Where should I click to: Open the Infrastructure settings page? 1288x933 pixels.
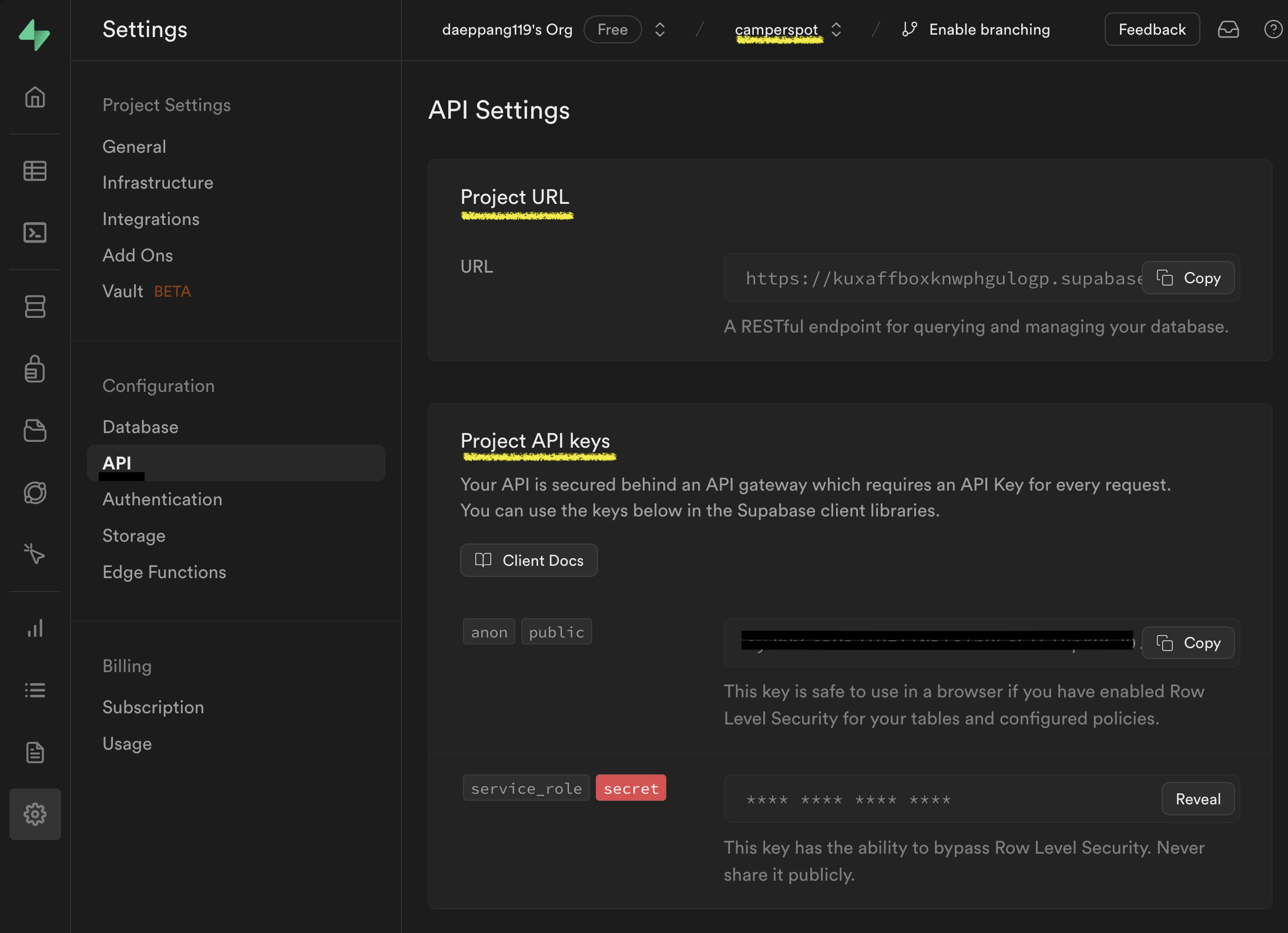pyautogui.click(x=157, y=183)
